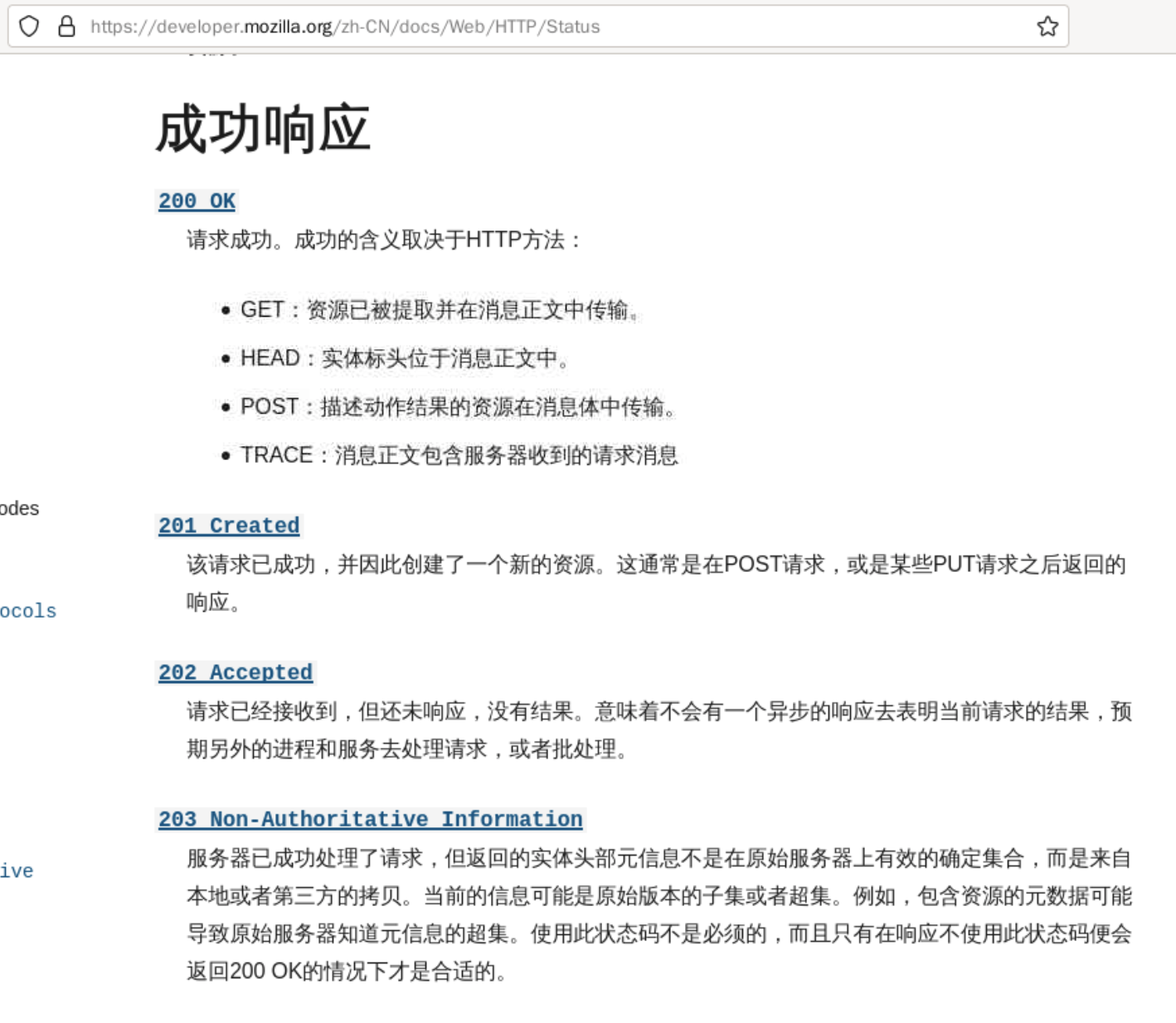Open the 203 Non-Authoritative Information link

pyautogui.click(x=371, y=820)
